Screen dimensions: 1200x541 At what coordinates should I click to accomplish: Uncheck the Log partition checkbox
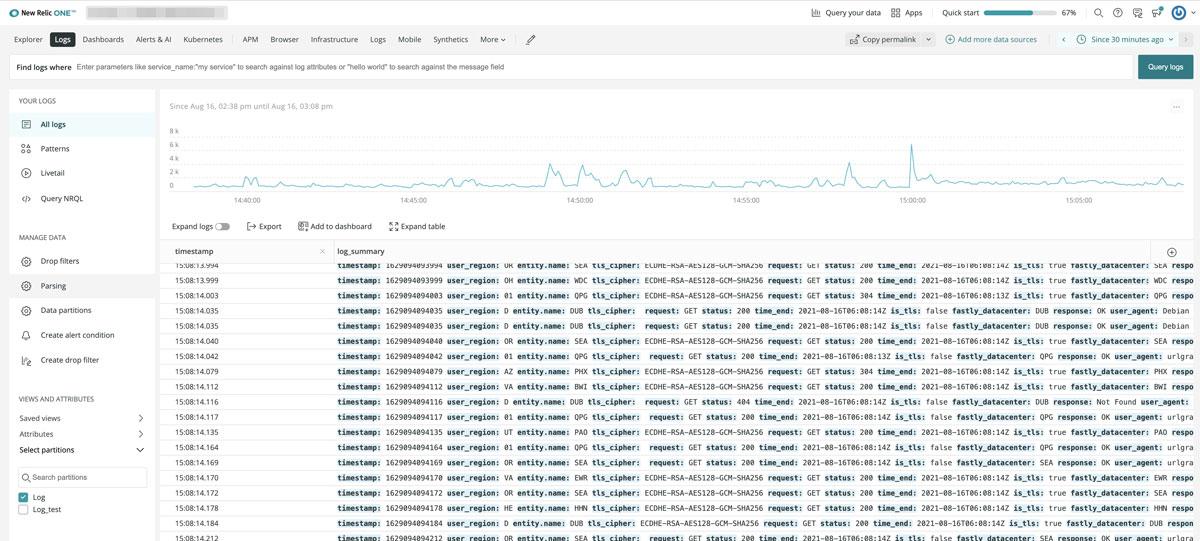24,497
